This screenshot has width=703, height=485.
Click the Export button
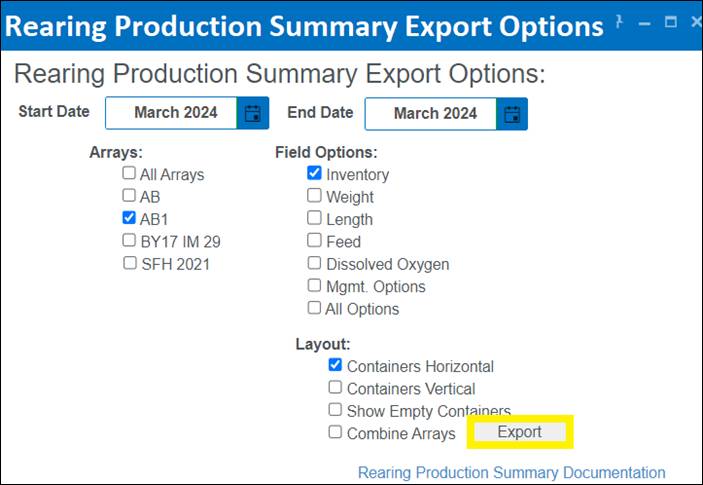coord(519,432)
